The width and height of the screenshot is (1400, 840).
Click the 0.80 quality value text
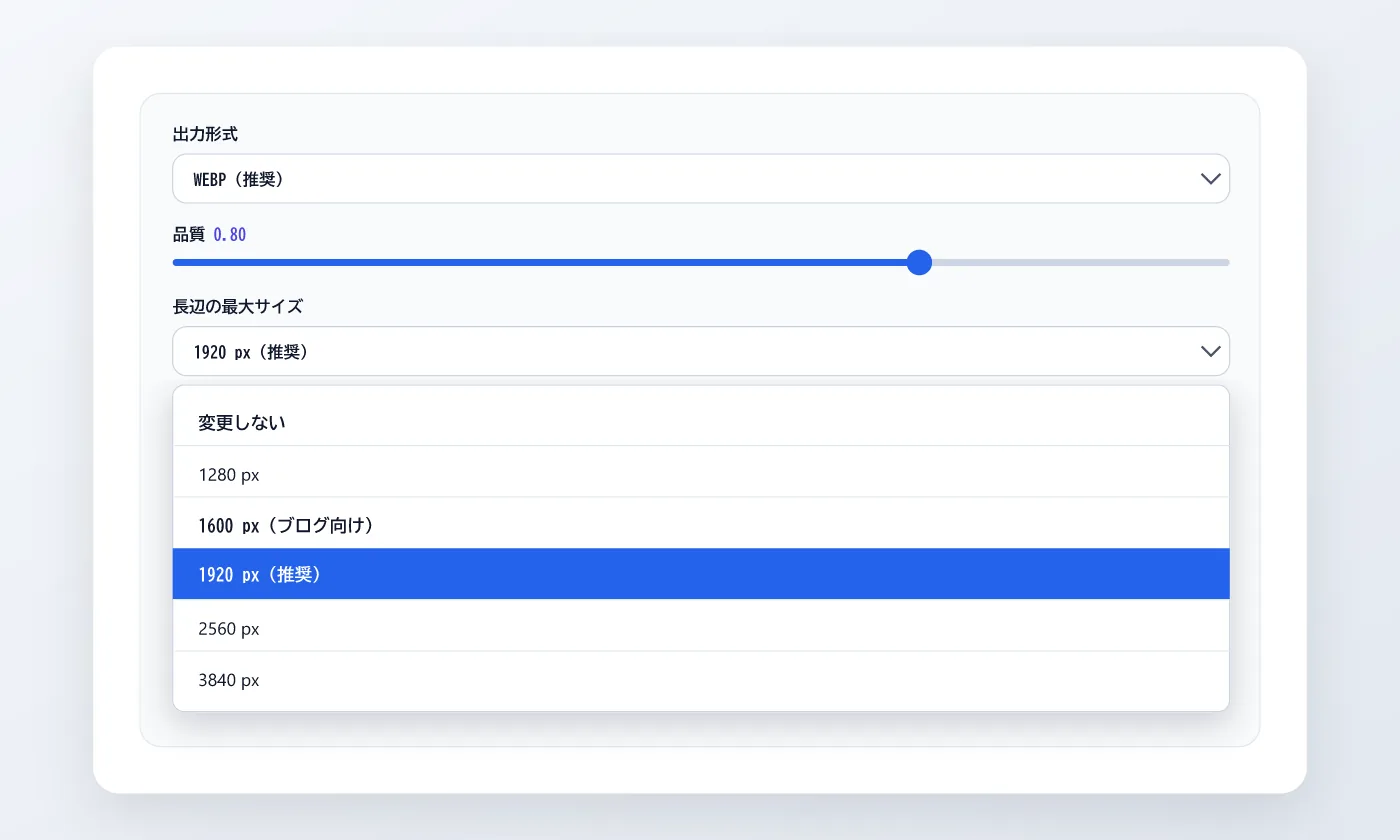(230, 235)
